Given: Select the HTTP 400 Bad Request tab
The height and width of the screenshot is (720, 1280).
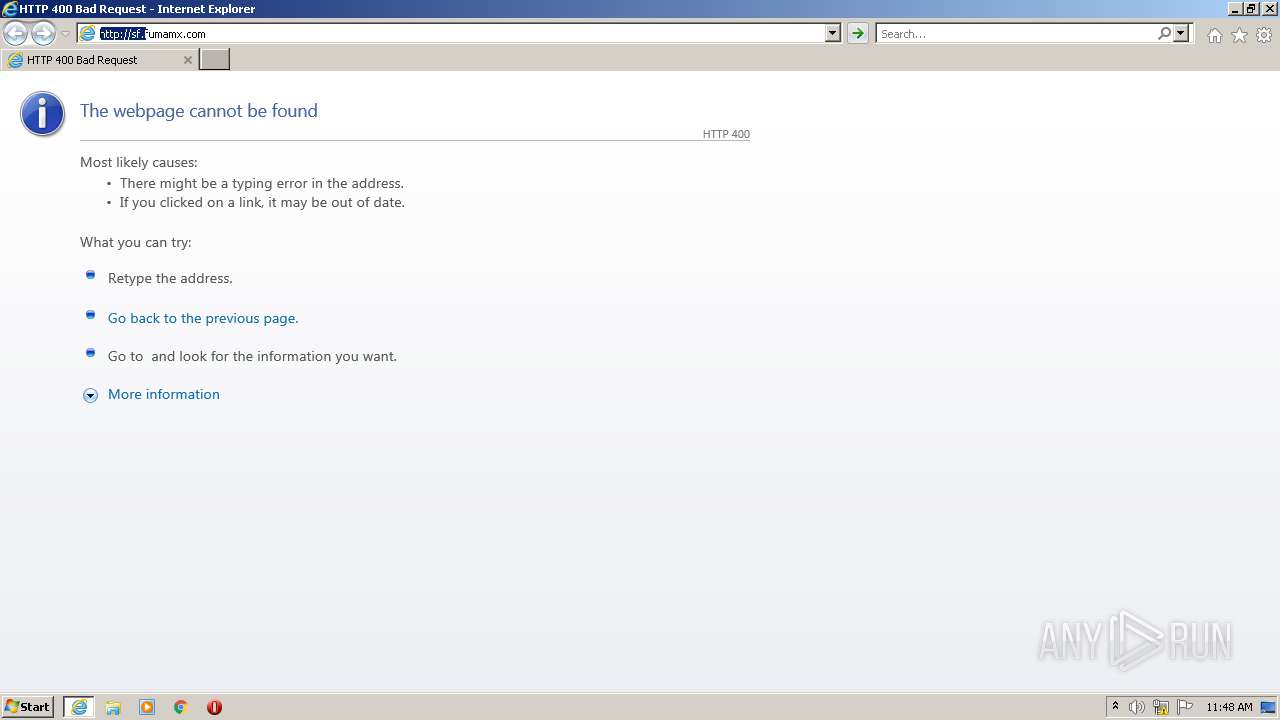Looking at the screenshot, I should 98,60.
